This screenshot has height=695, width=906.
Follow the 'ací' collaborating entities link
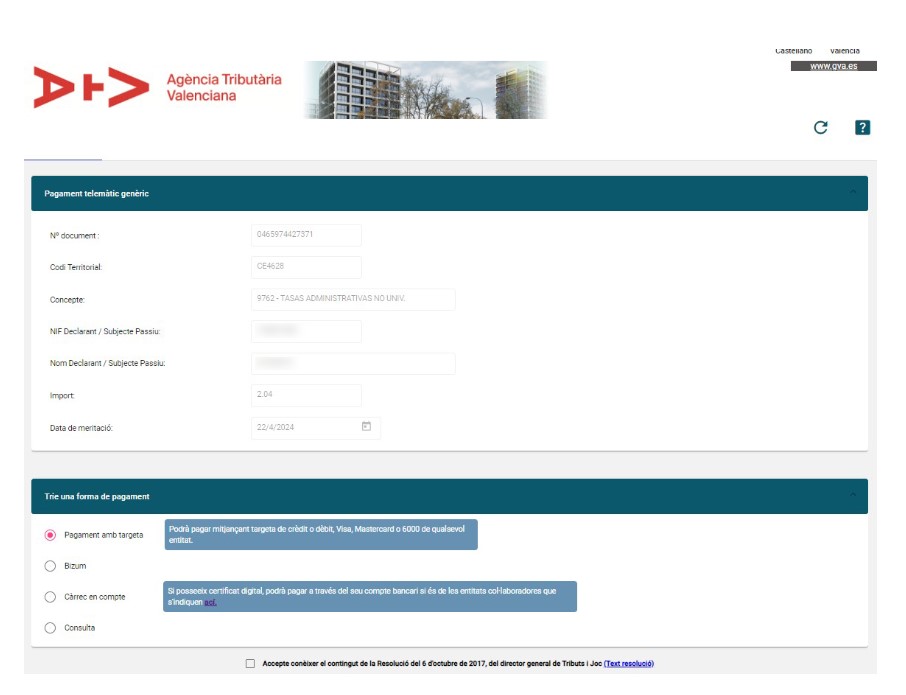pos(210,603)
